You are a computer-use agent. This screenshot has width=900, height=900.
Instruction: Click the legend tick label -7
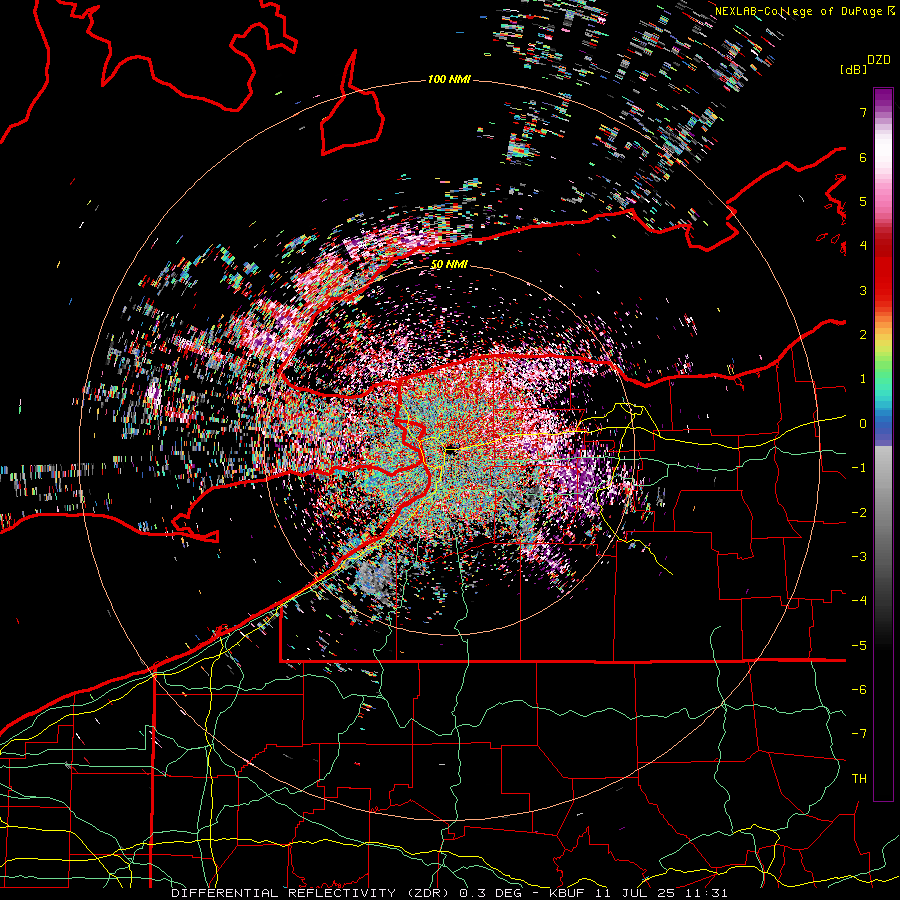(x=859, y=734)
